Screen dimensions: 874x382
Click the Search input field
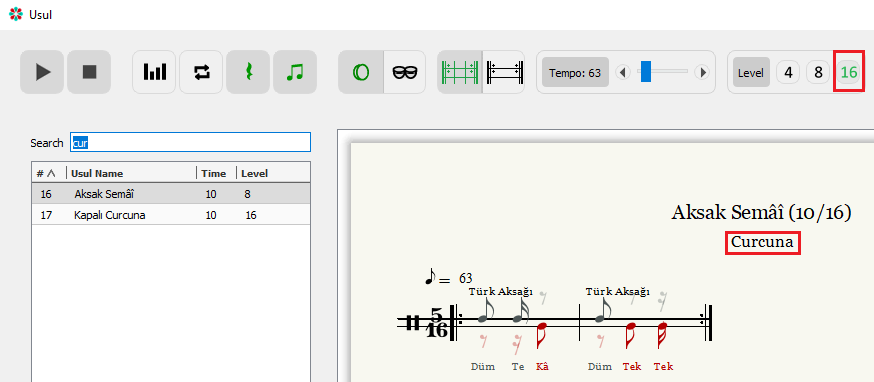click(190, 142)
